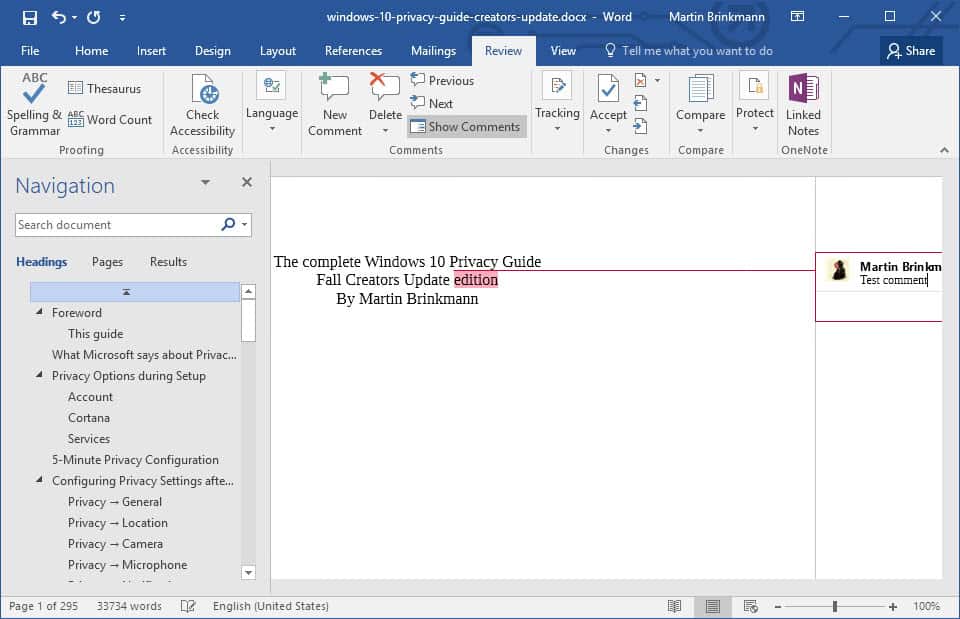This screenshot has height=619, width=960.
Task: Switch to Print Layout view
Action: coord(712,606)
